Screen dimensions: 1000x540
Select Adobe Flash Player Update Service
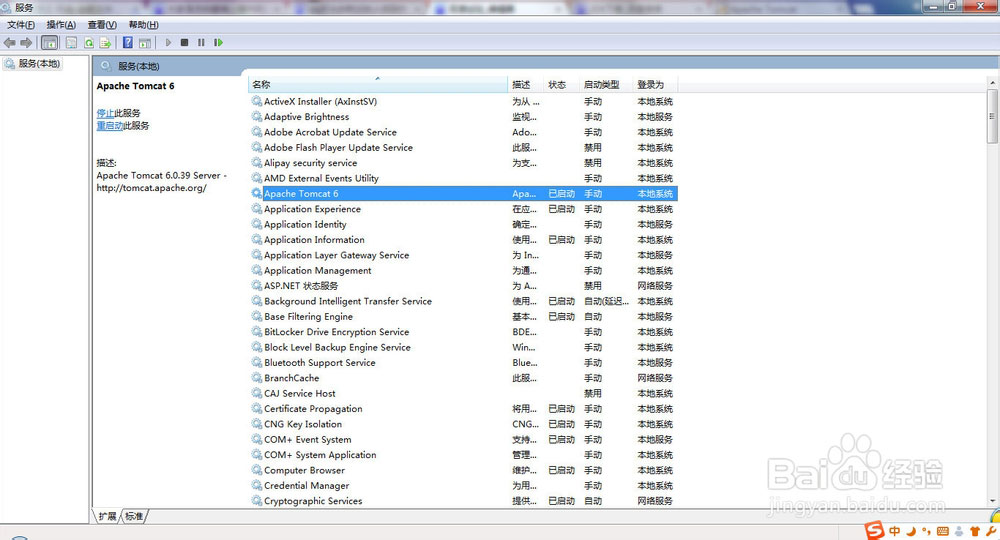(463, 147)
